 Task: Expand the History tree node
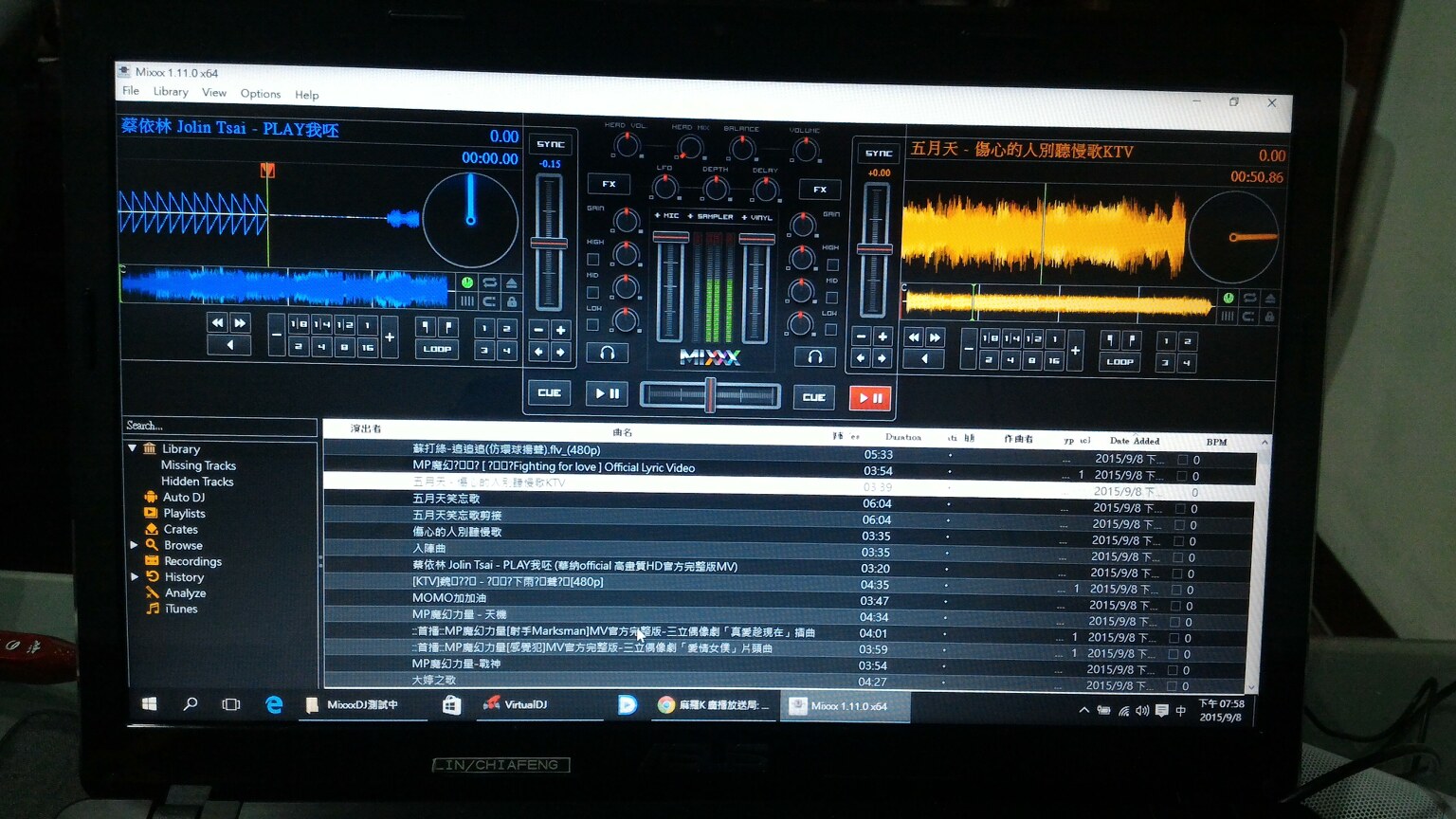[134, 576]
